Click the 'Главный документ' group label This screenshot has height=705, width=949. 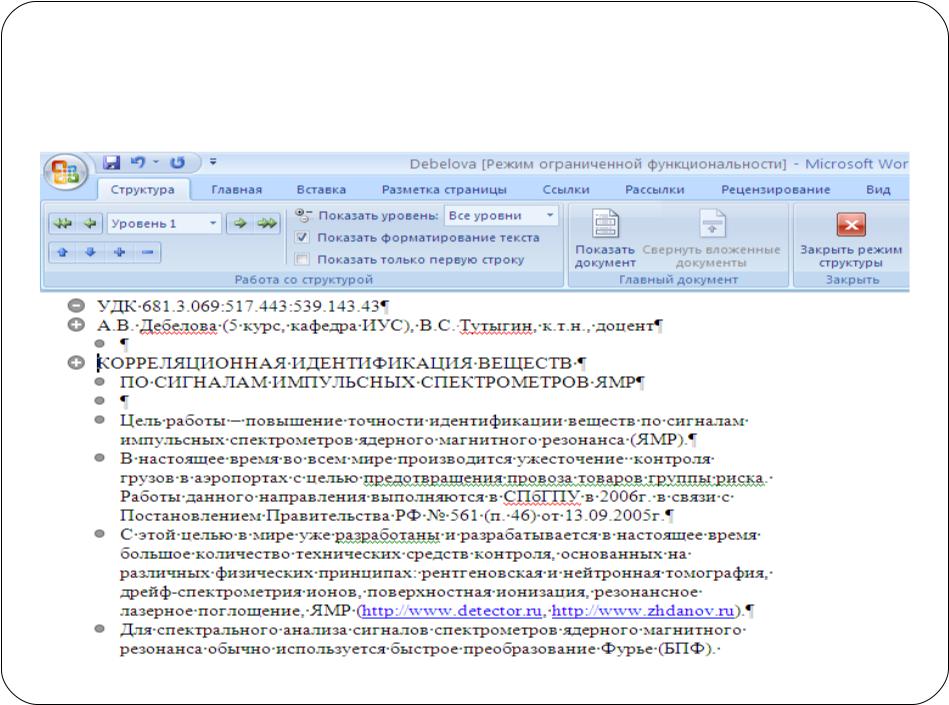pyautogui.click(x=678, y=280)
